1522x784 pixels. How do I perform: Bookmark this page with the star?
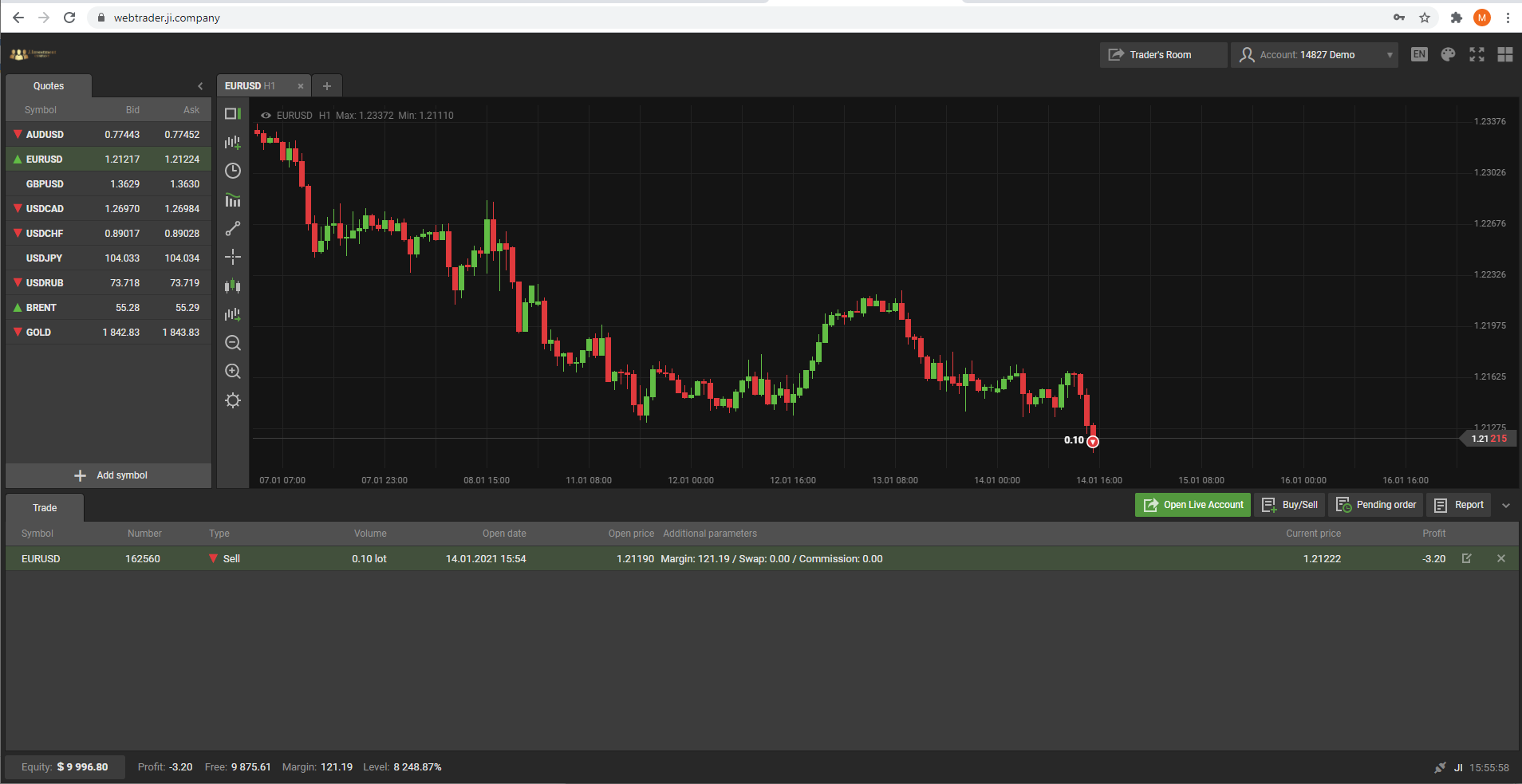[x=1425, y=18]
